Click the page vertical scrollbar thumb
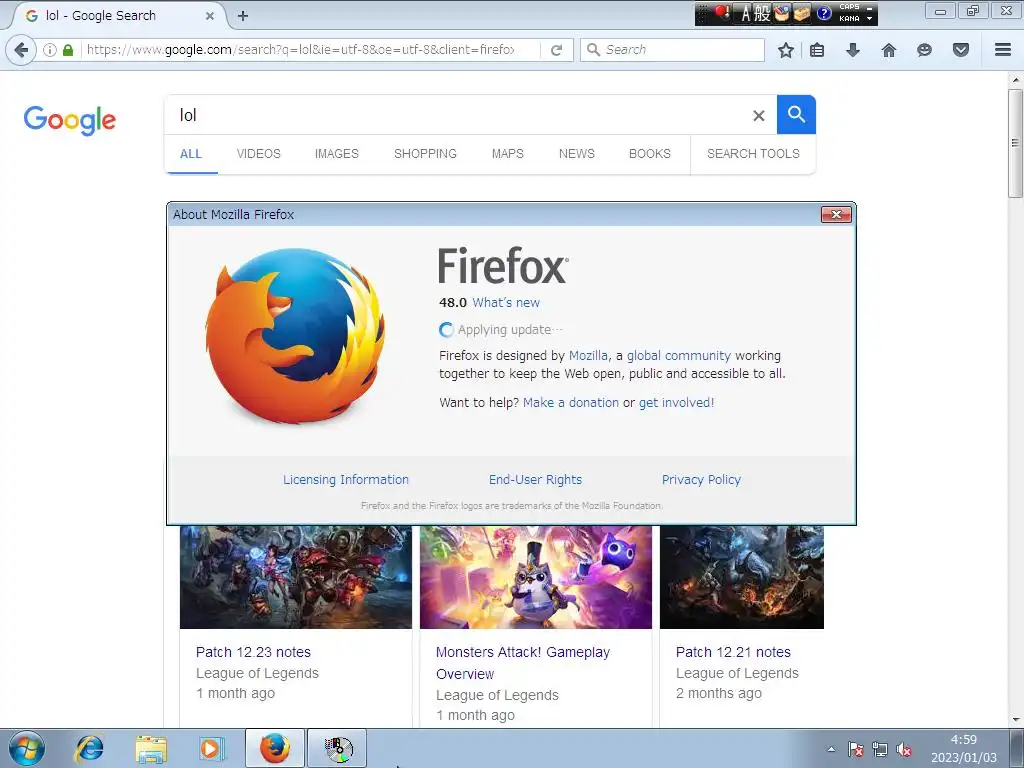Viewport: 1024px width, 768px height. click(x=1015, y=142)
